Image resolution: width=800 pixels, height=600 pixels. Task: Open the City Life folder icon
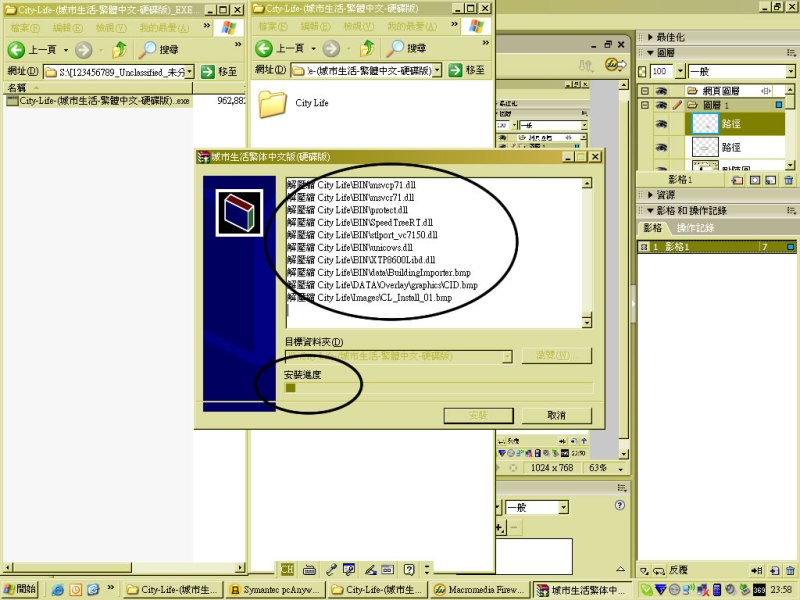[x=273, y=104]
